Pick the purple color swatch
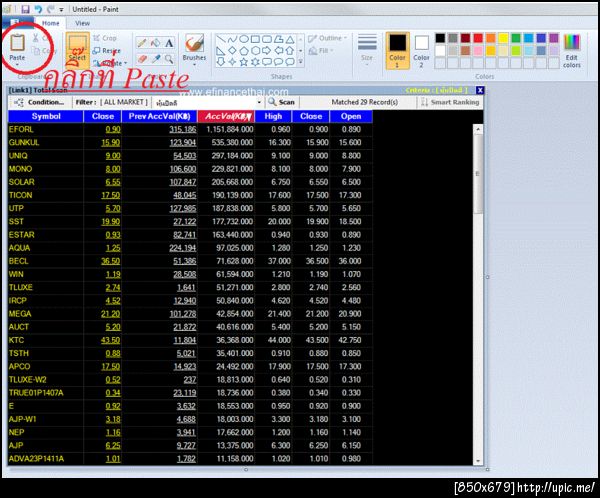 point(554,38)
